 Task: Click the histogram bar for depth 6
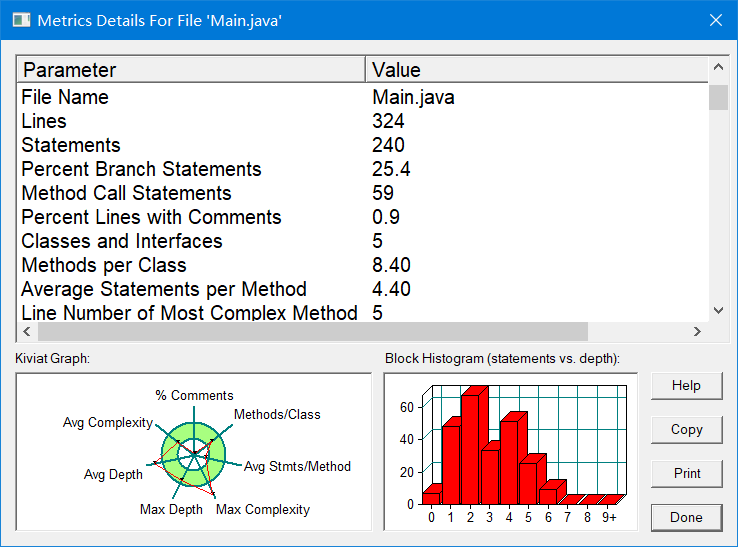(x=548, y=497)
